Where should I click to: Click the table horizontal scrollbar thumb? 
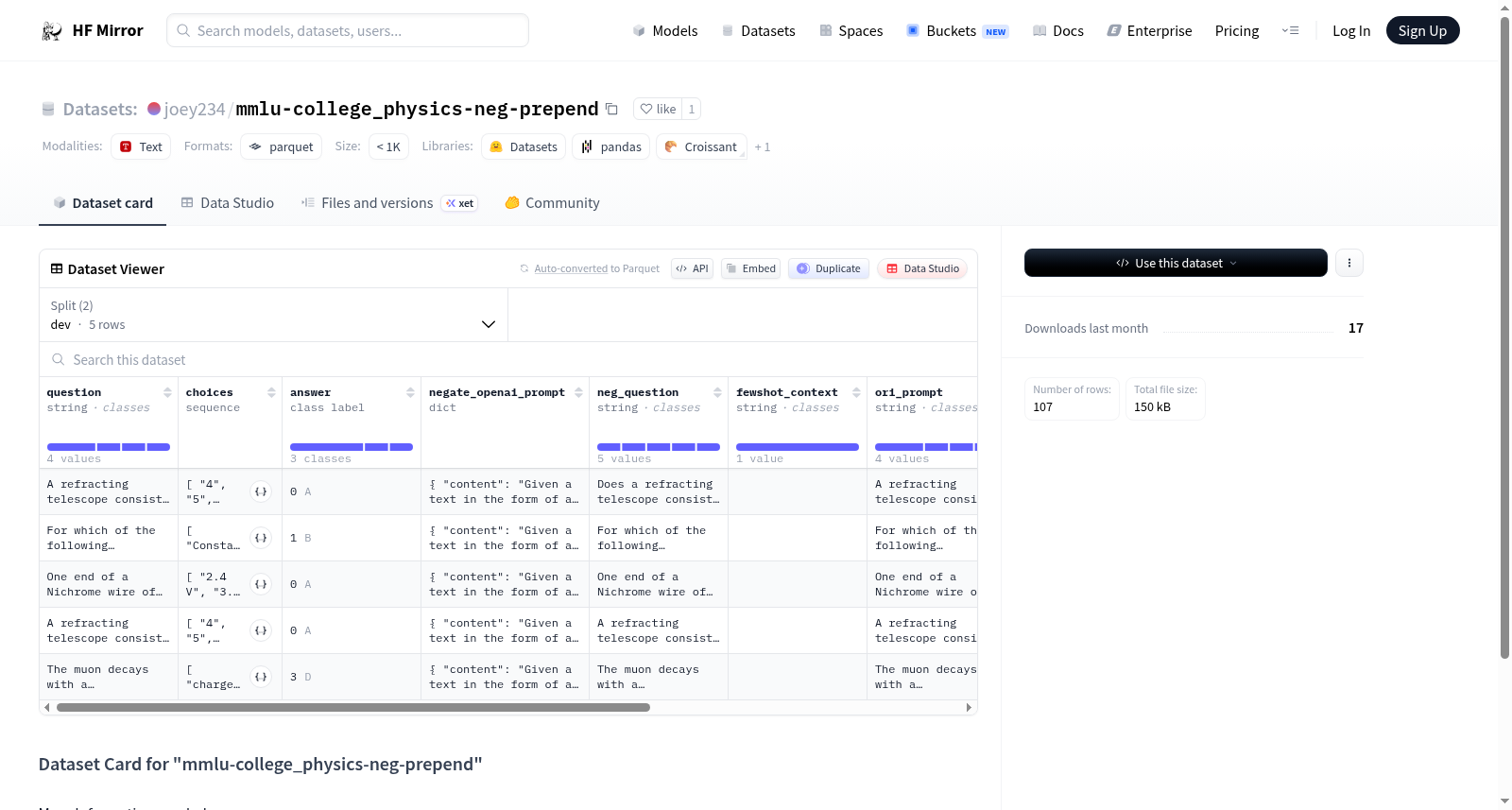pos(352,707)
